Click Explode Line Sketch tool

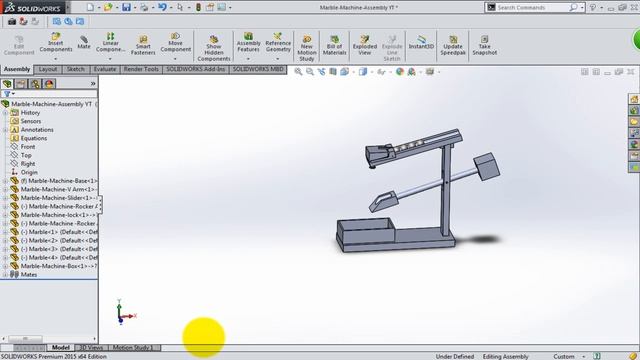pos(392,48)
